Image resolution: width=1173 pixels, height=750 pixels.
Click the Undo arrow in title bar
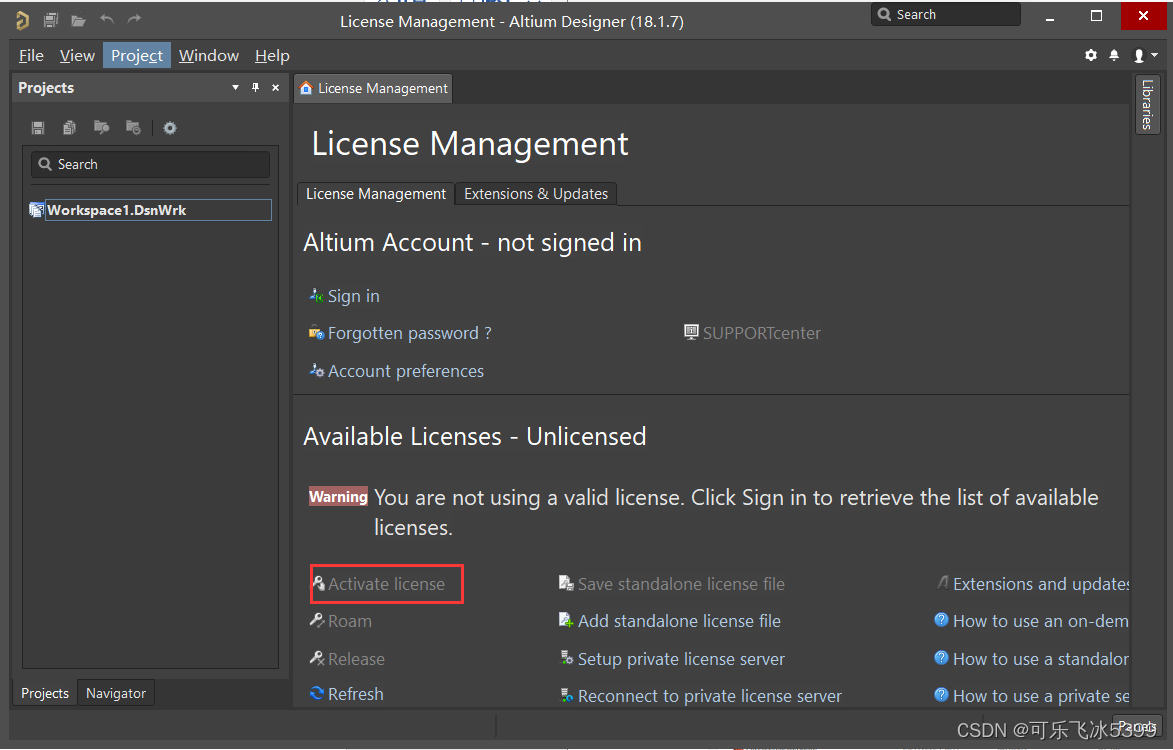107,20
